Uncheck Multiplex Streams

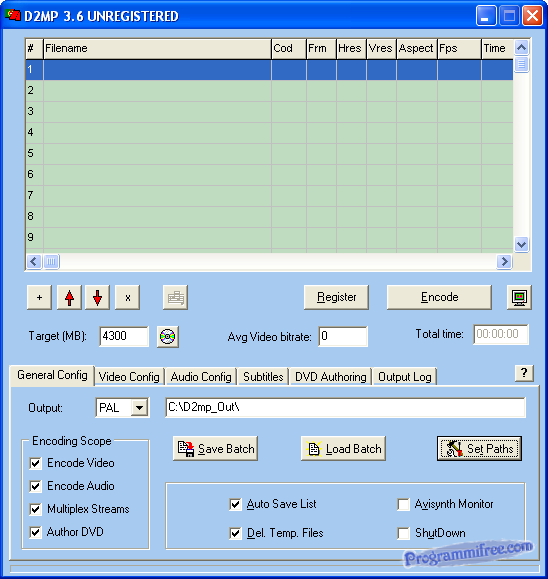point(35,509)
